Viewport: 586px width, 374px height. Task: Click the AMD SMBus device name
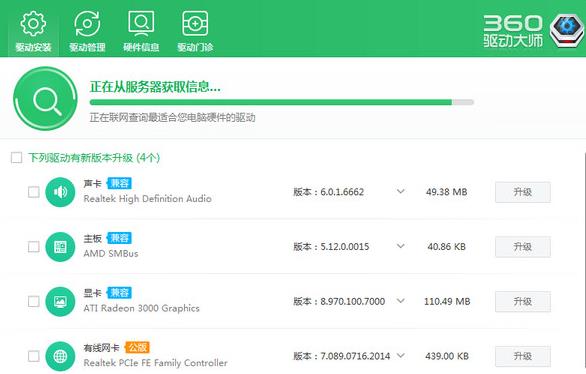111,253
